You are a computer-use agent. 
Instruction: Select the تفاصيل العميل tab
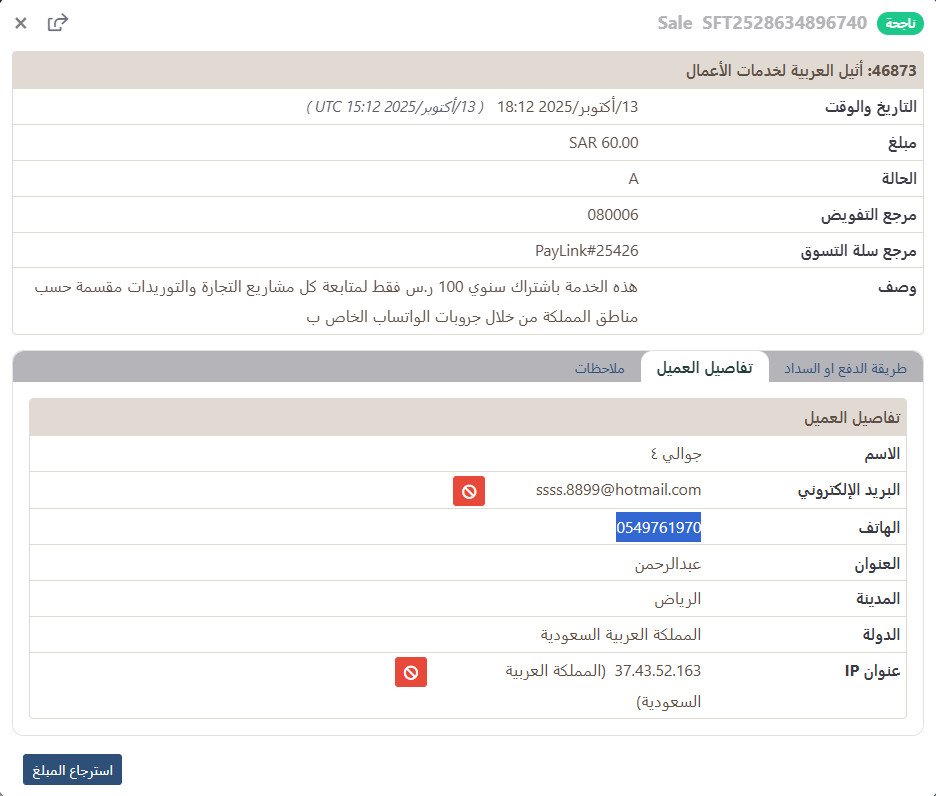click(x=704, y=368)
